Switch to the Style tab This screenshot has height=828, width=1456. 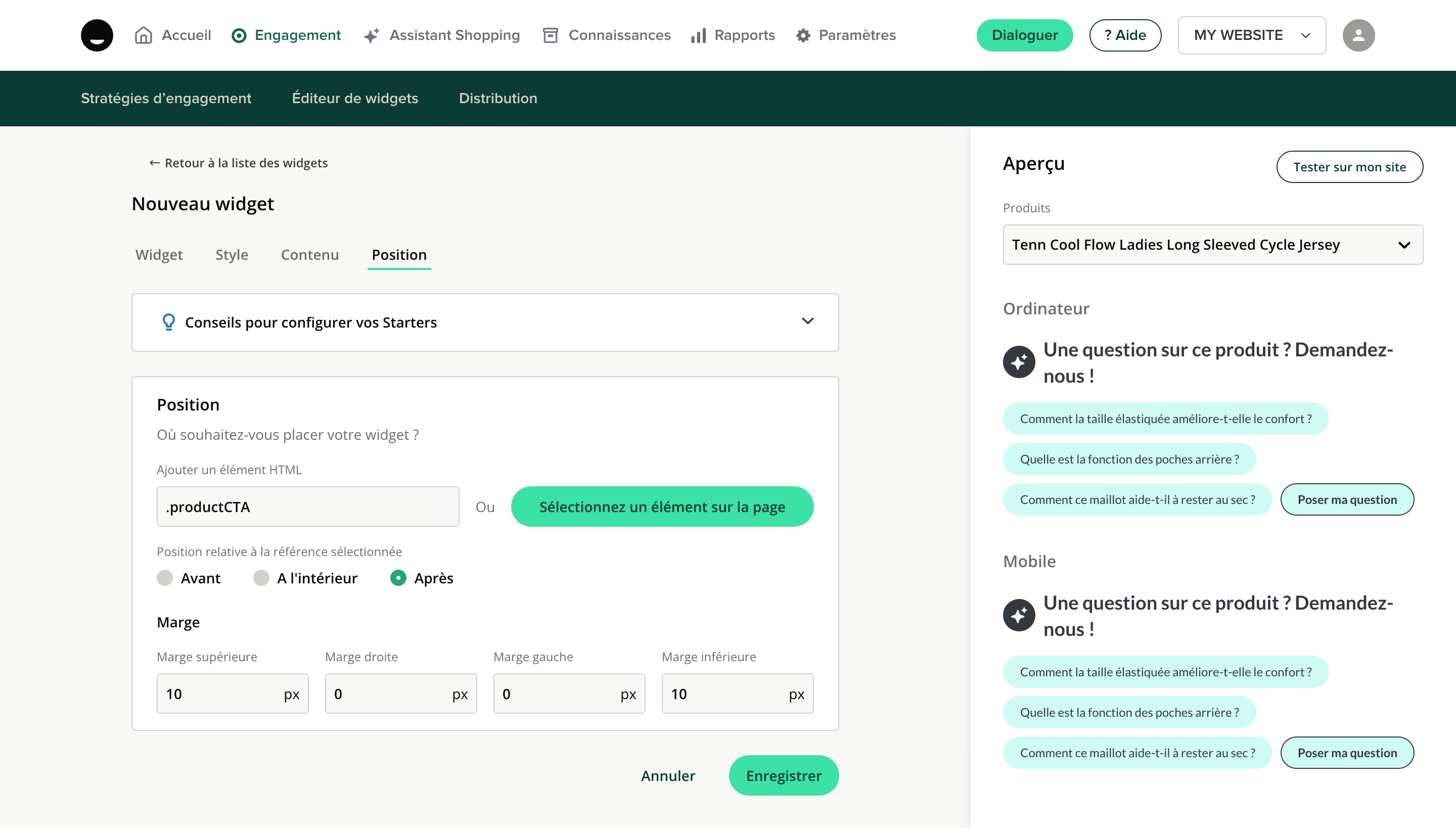tap(232, 255)
